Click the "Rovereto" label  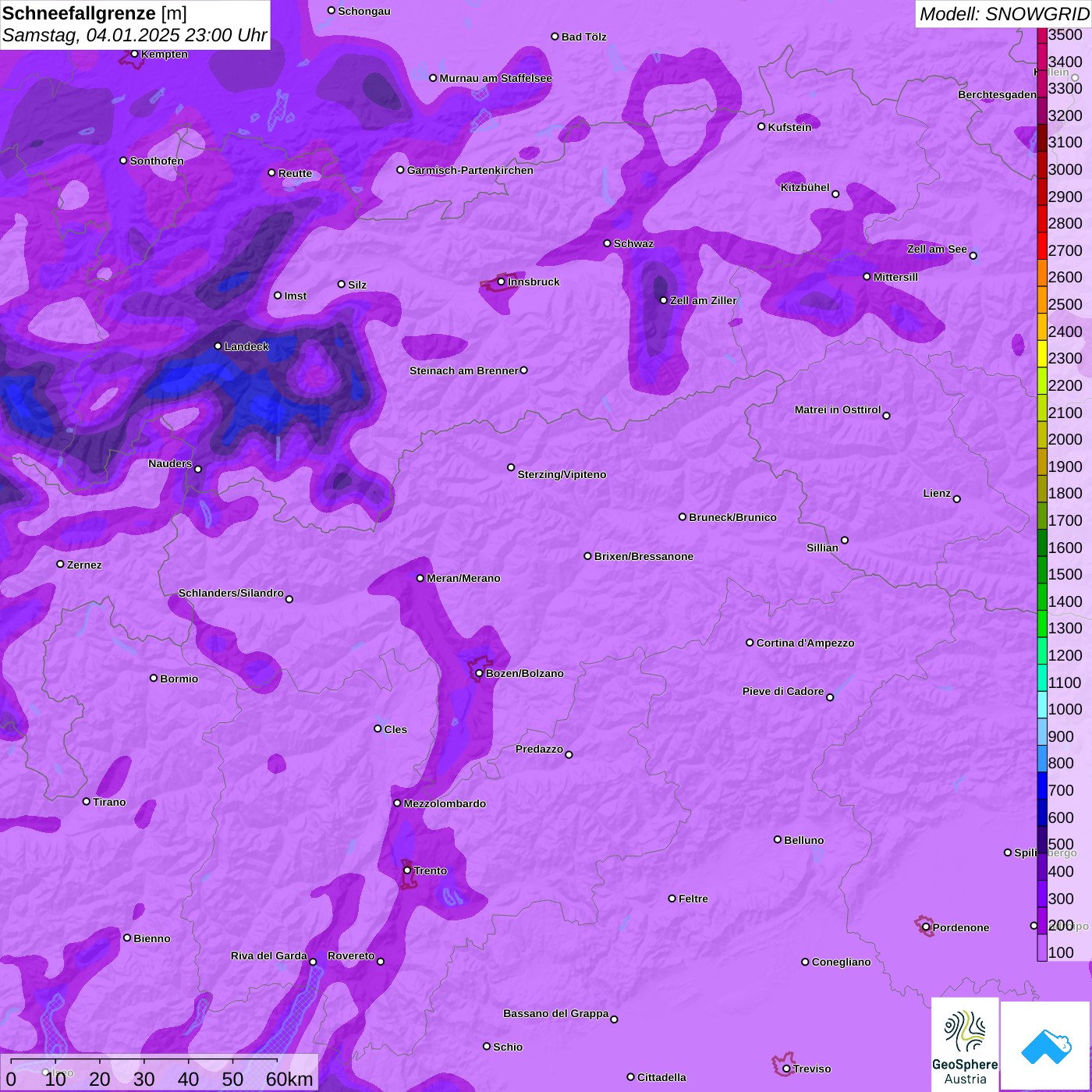(x=351, y=955)
